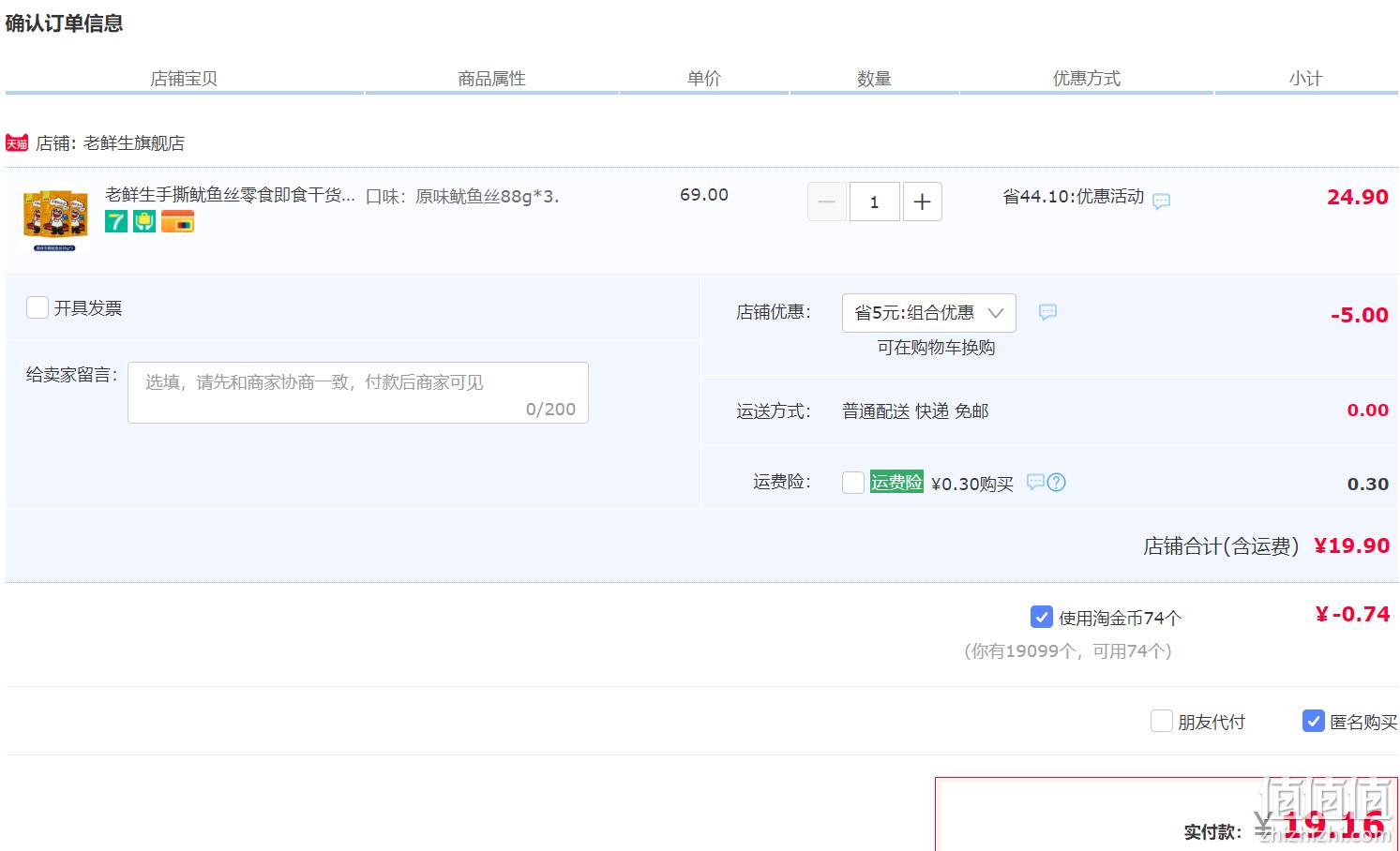Click the shipping fee amount 0.00
1400x851 pixels.
point(1368,410)
